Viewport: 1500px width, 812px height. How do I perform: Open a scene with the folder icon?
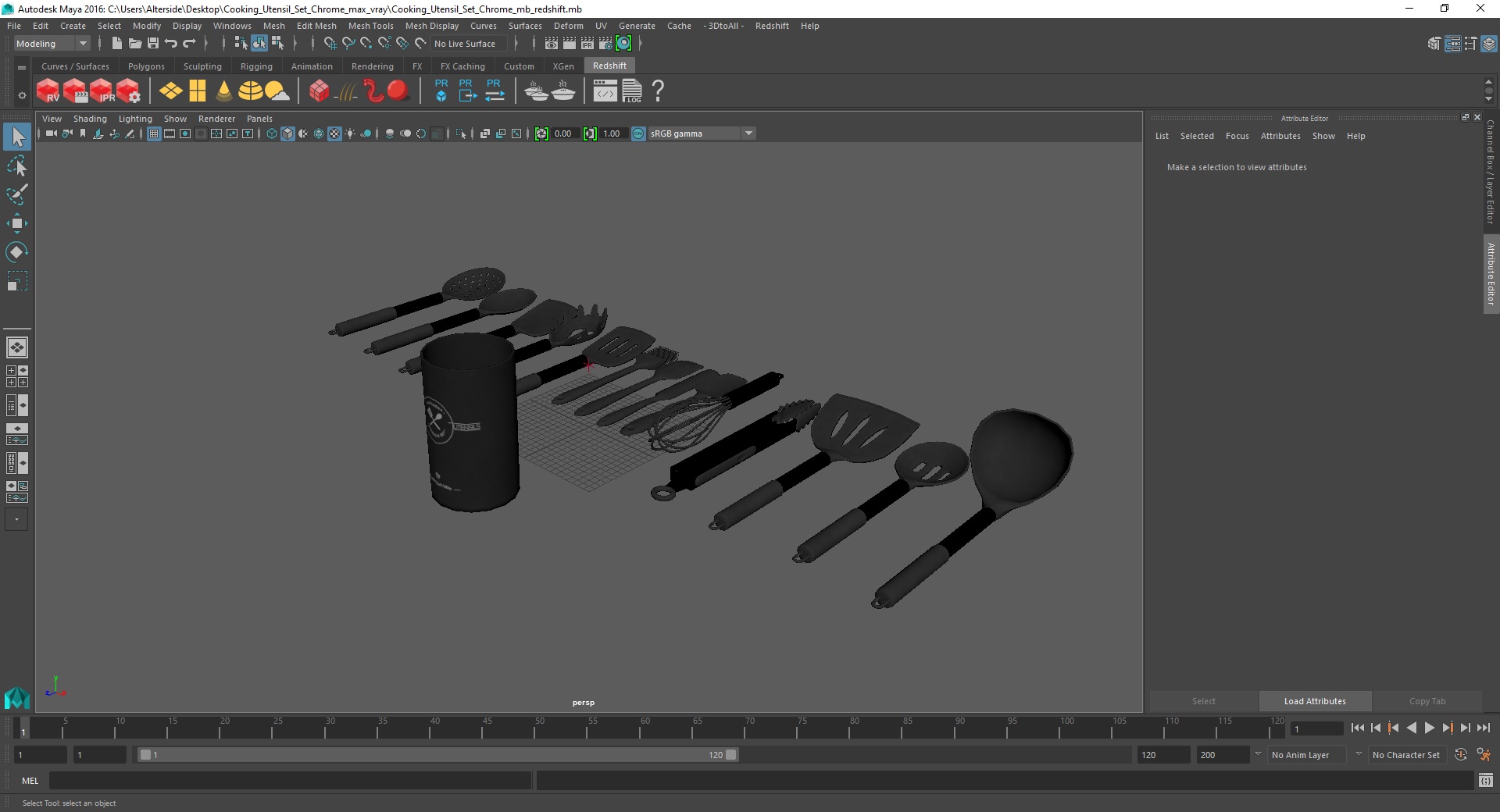click(x=135, y=44)
